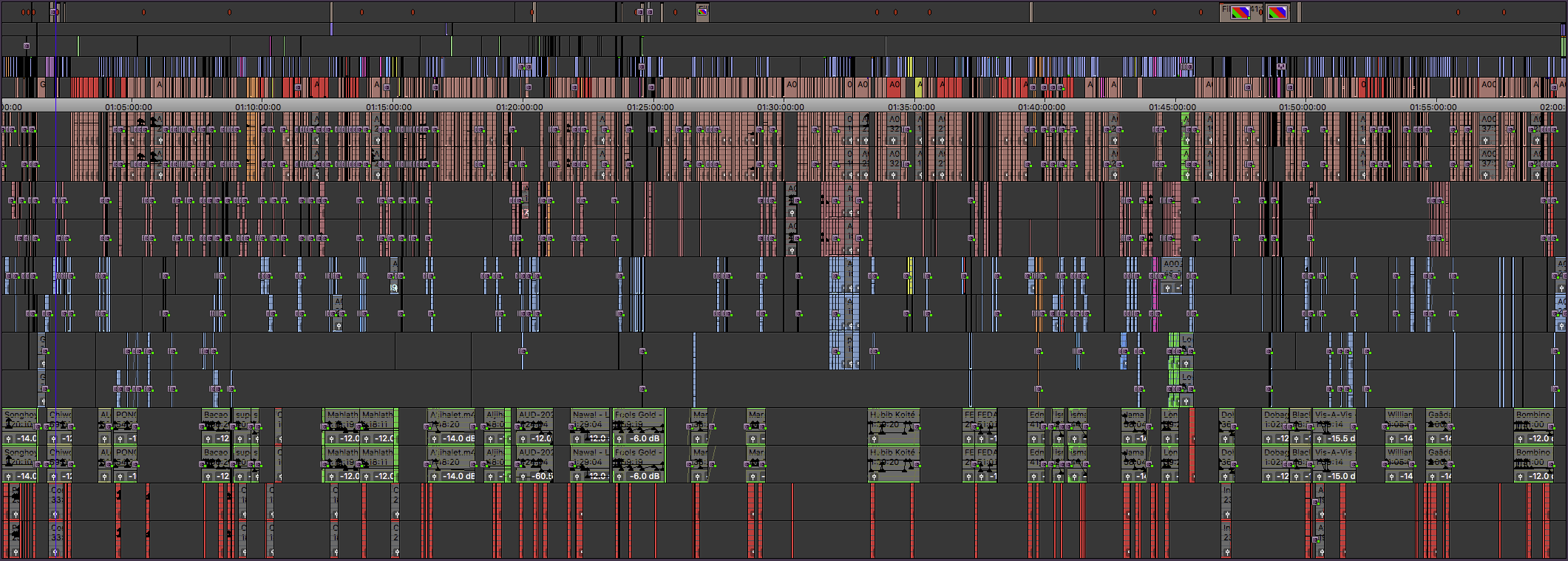1568x561 pixels.
Task: Jump to 01:10:00:00 on the timecode ruler
Action: [x=259, y=106]
